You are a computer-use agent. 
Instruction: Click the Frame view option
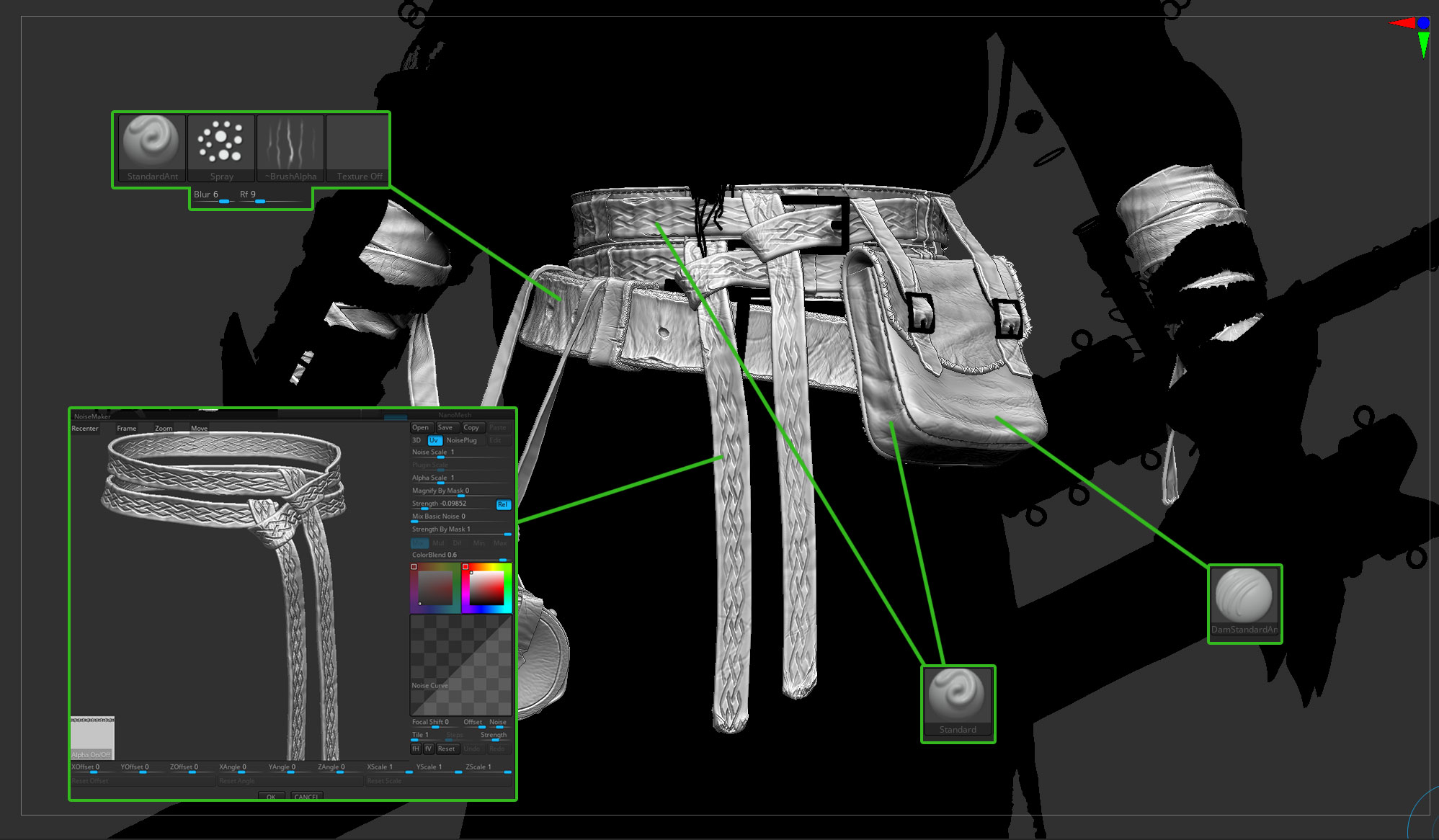tap(127, 429)
